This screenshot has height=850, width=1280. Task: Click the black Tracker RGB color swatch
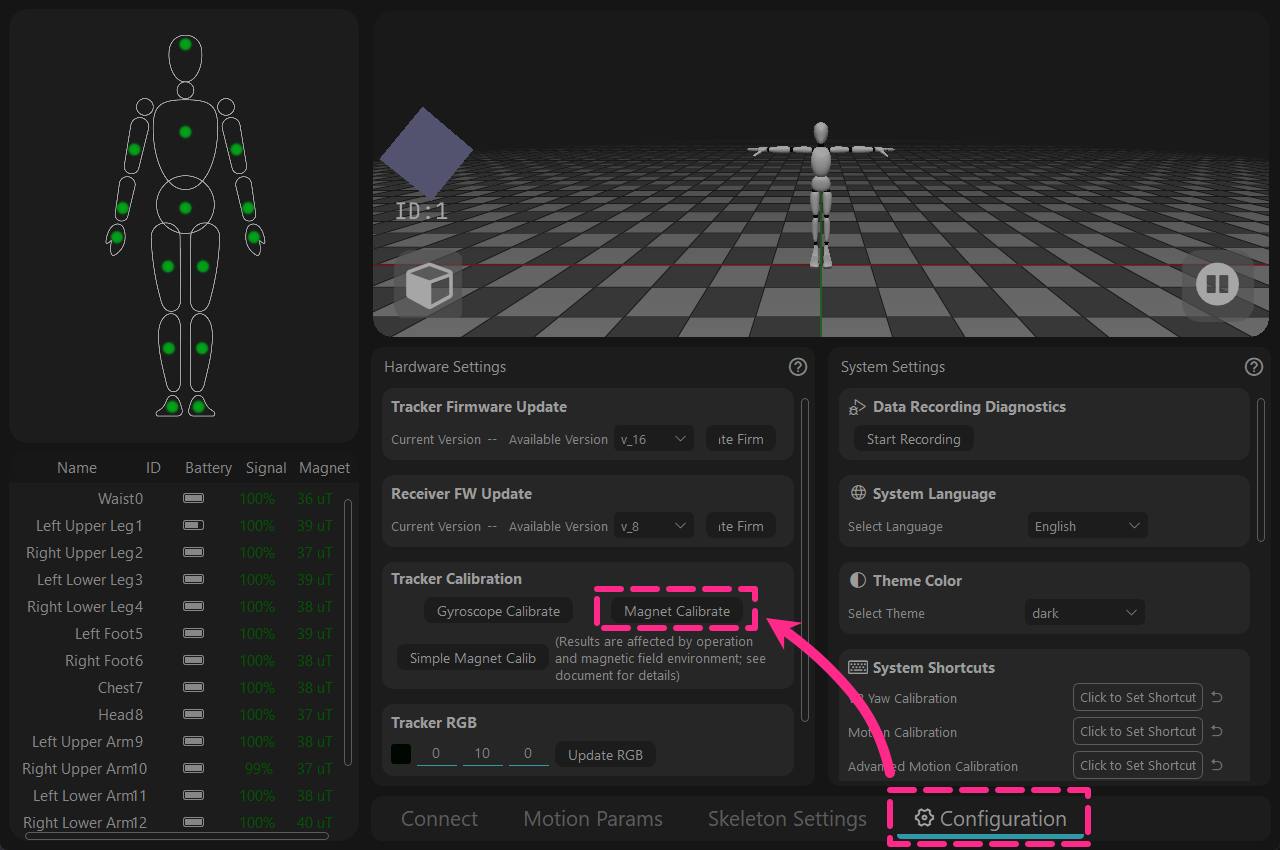401,755
